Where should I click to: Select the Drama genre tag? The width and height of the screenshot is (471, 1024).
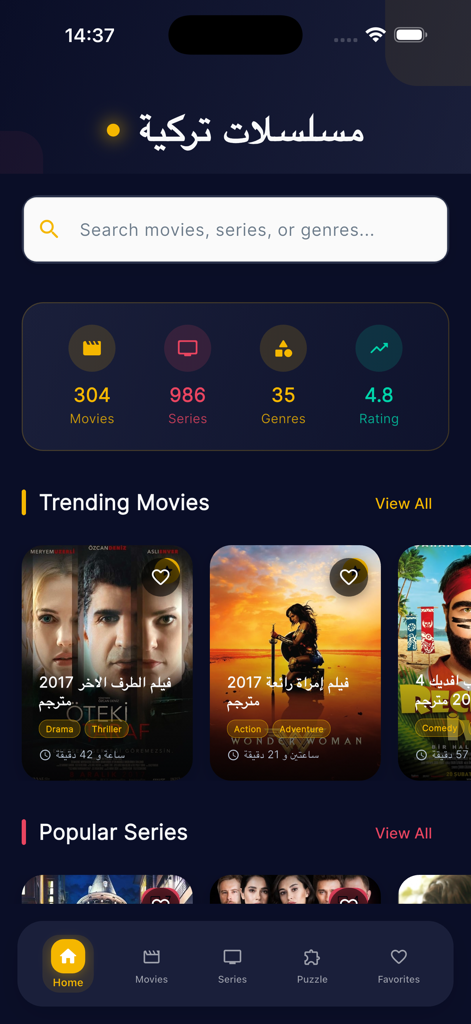click(59, 729)
